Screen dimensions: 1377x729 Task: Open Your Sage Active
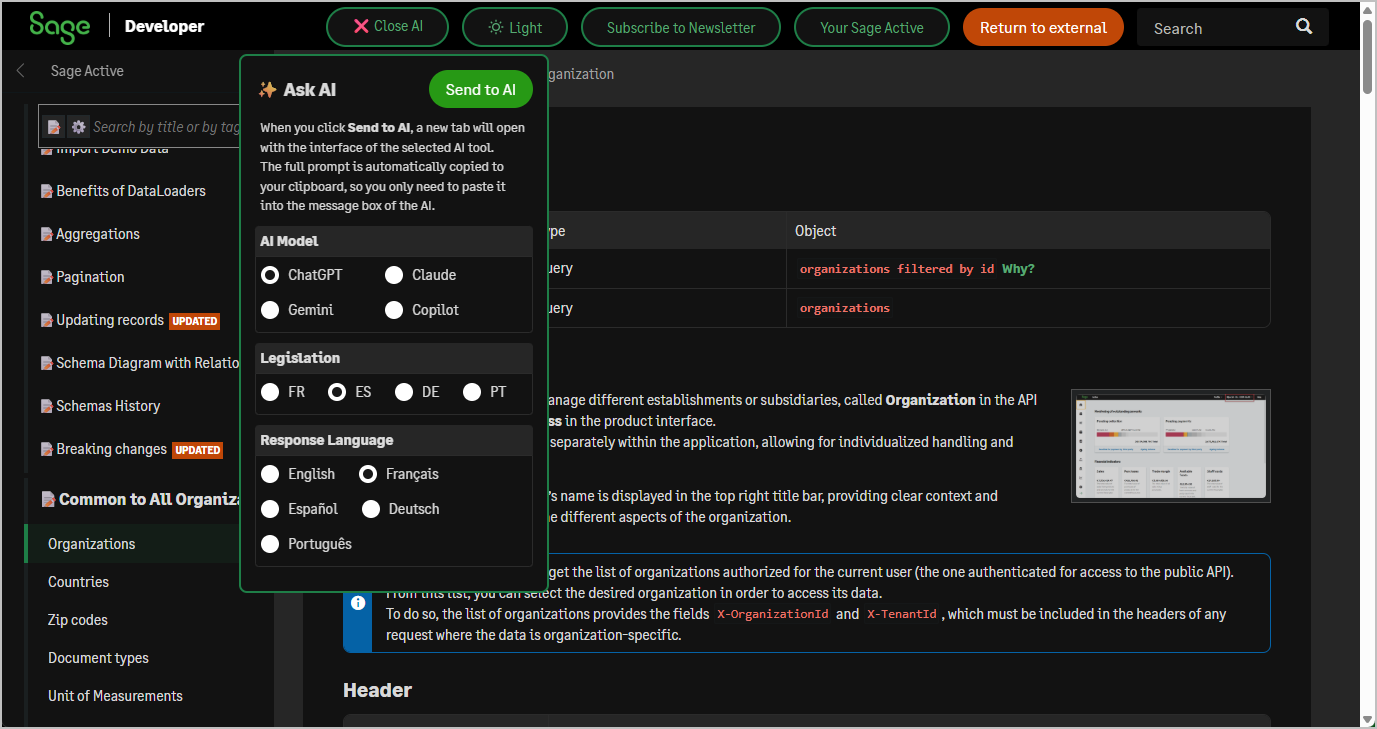coord(872,27)
